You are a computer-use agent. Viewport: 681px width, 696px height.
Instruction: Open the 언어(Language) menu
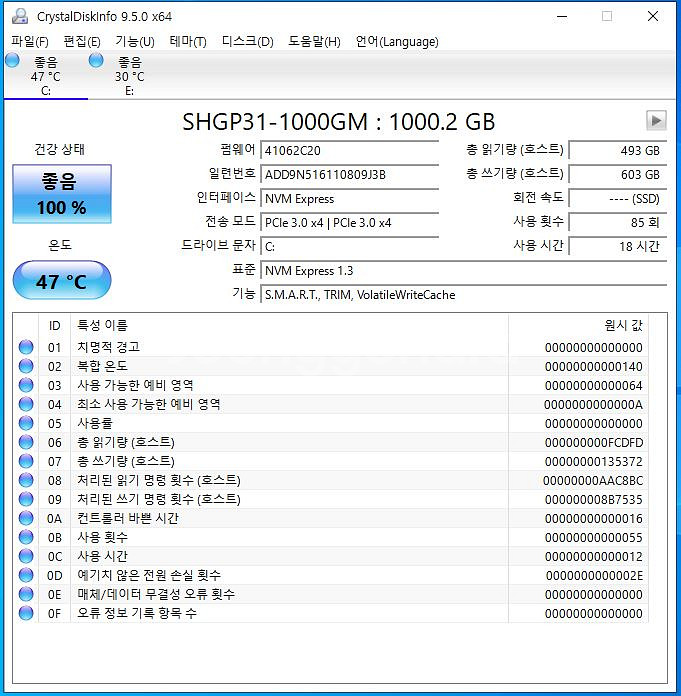pos(397,41)
